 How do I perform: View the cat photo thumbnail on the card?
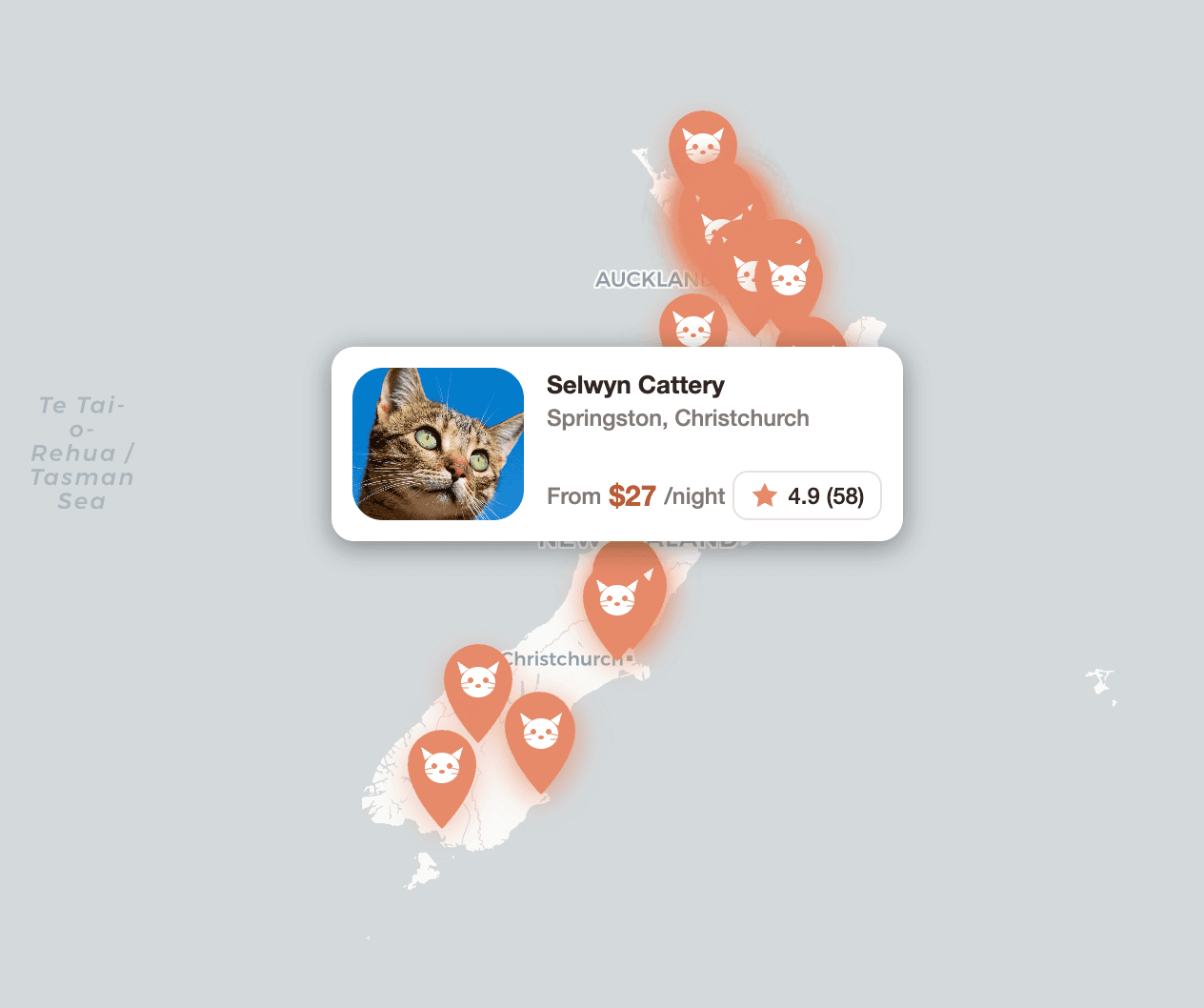coord(438,442)
